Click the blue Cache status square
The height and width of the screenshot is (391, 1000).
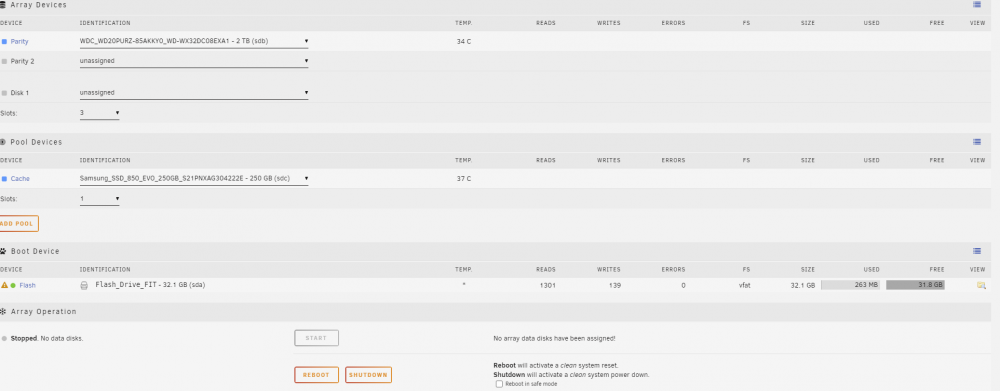(x=4, y=179)
